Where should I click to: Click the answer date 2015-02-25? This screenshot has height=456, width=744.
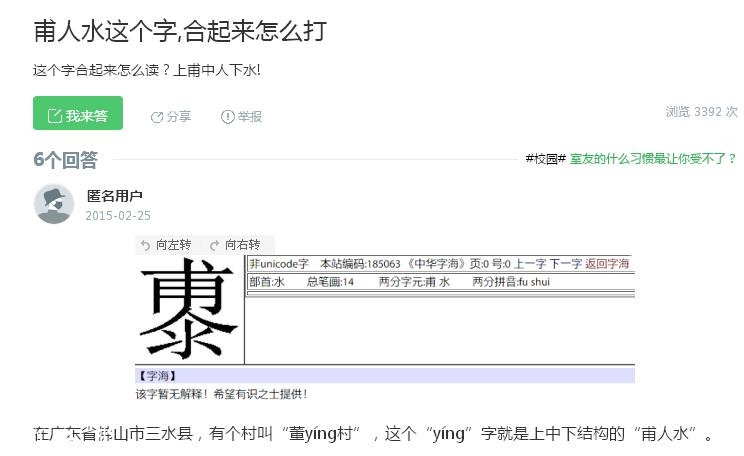[118, 216]
